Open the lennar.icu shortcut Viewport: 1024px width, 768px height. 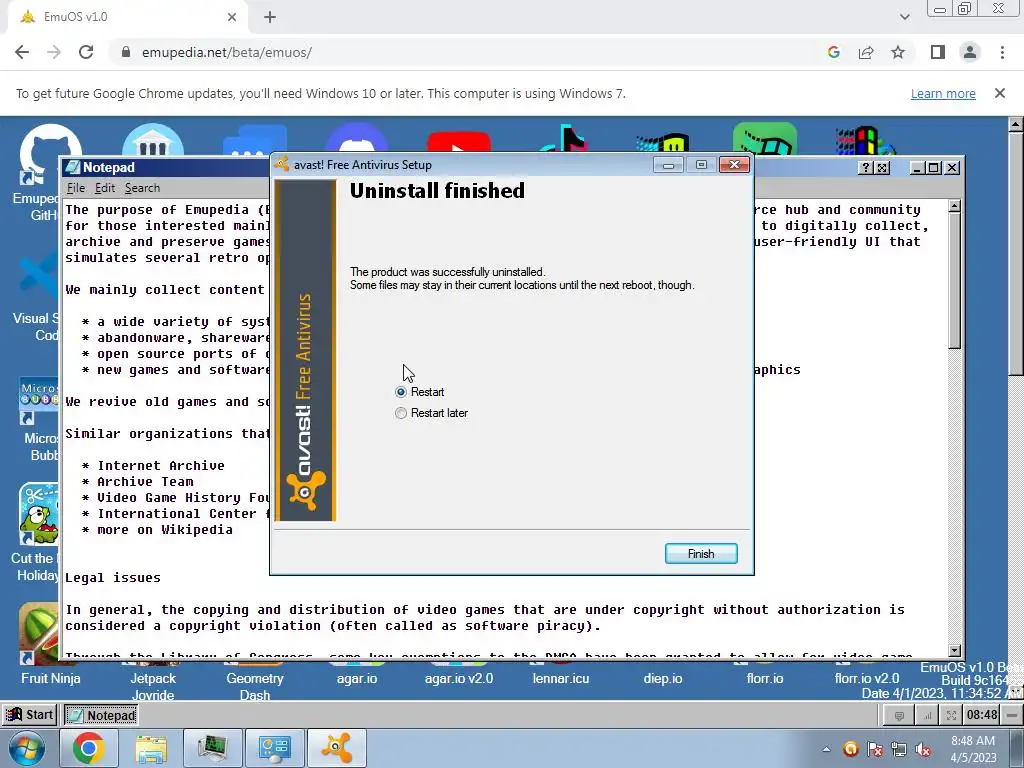click(x=560, y=679)
